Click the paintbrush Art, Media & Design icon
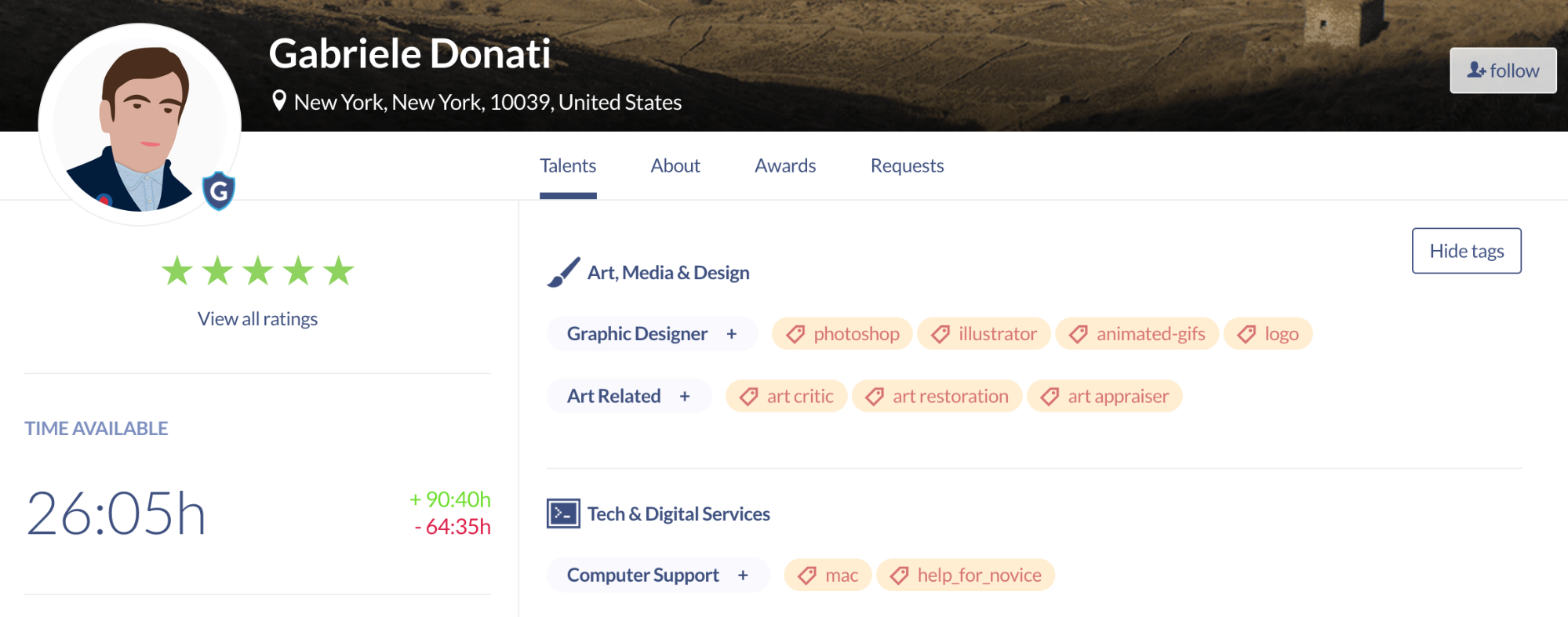Viewport: 1568px width, 617px height. pyautogui.click(x=563, y=272)
